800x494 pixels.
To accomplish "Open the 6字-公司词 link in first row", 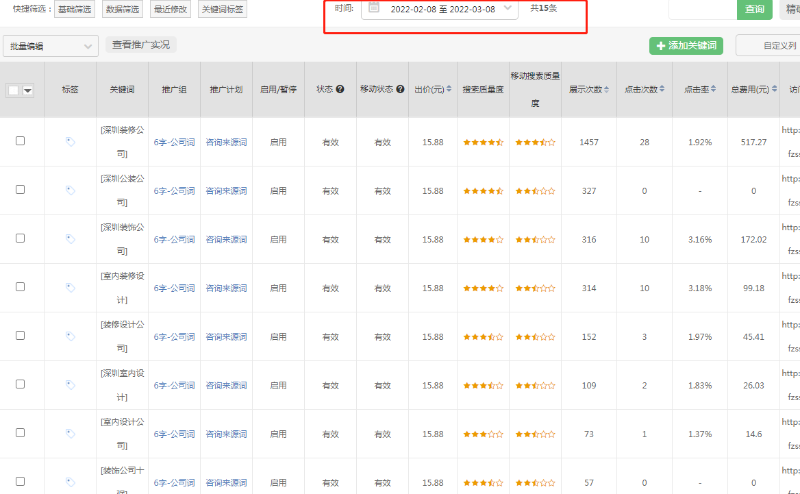I will pyautogui.click(x=174, y=142).
